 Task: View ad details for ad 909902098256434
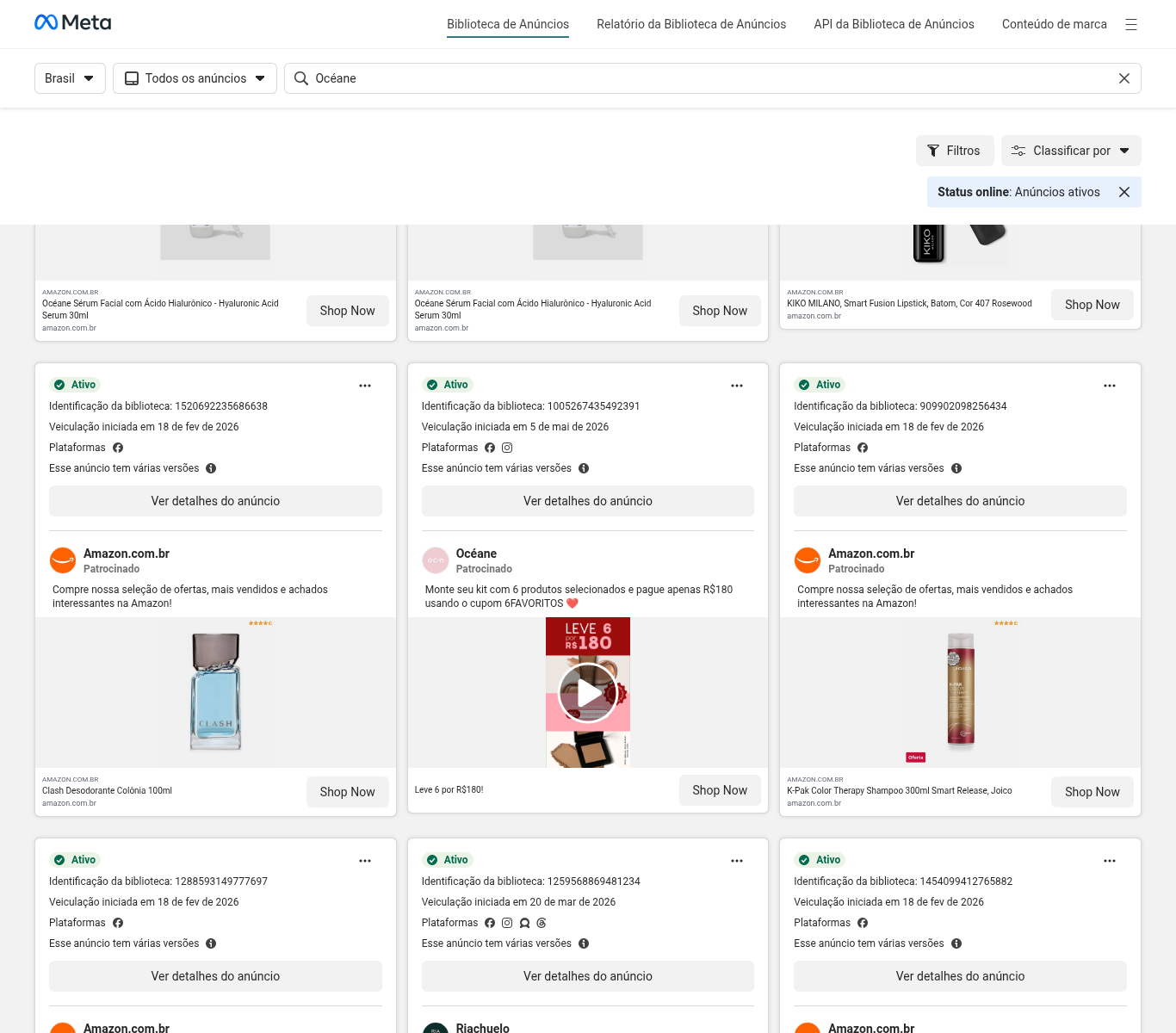tap(960, 501)
